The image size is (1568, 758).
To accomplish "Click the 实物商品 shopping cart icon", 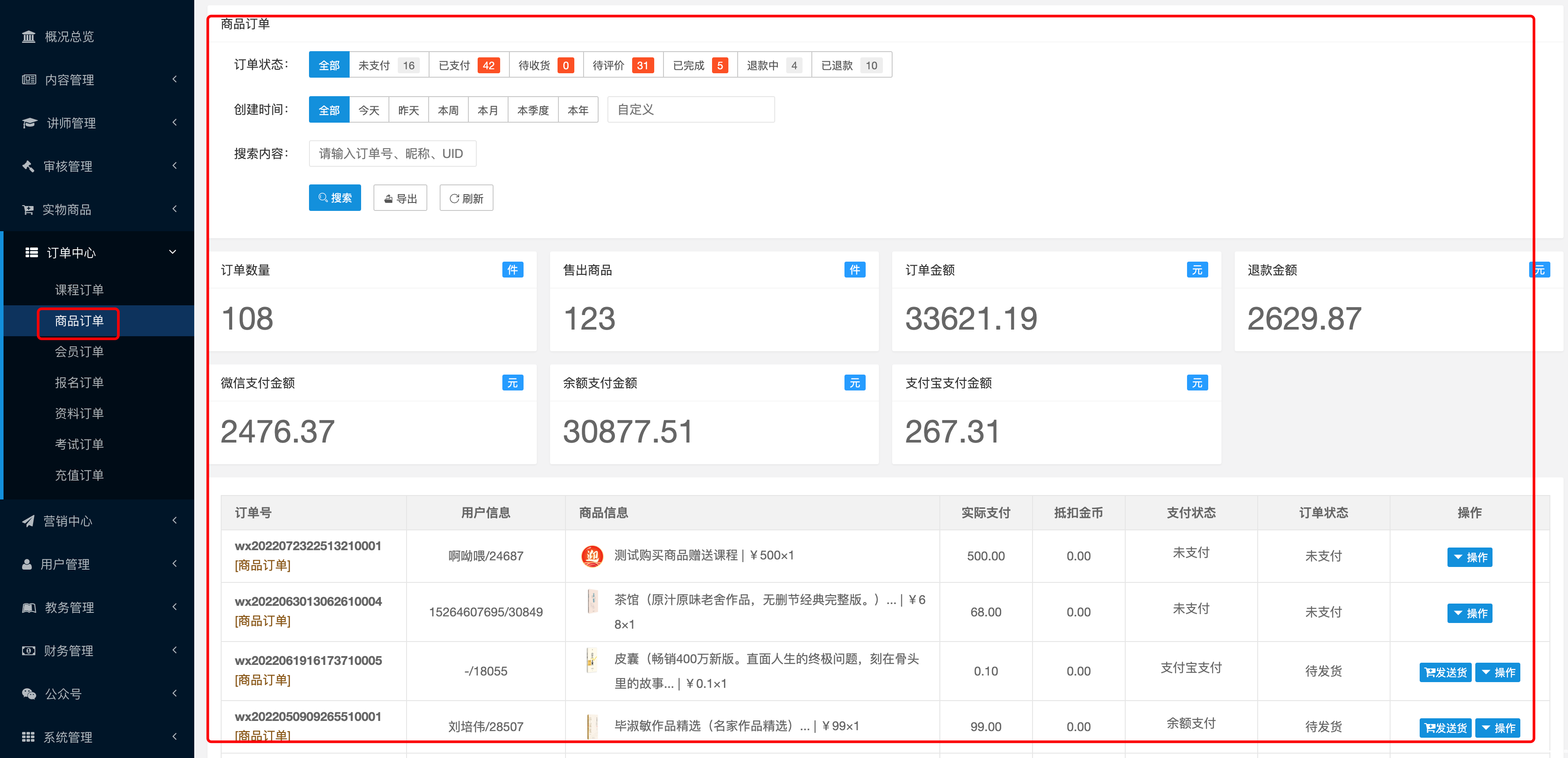I will coord(28,210).
